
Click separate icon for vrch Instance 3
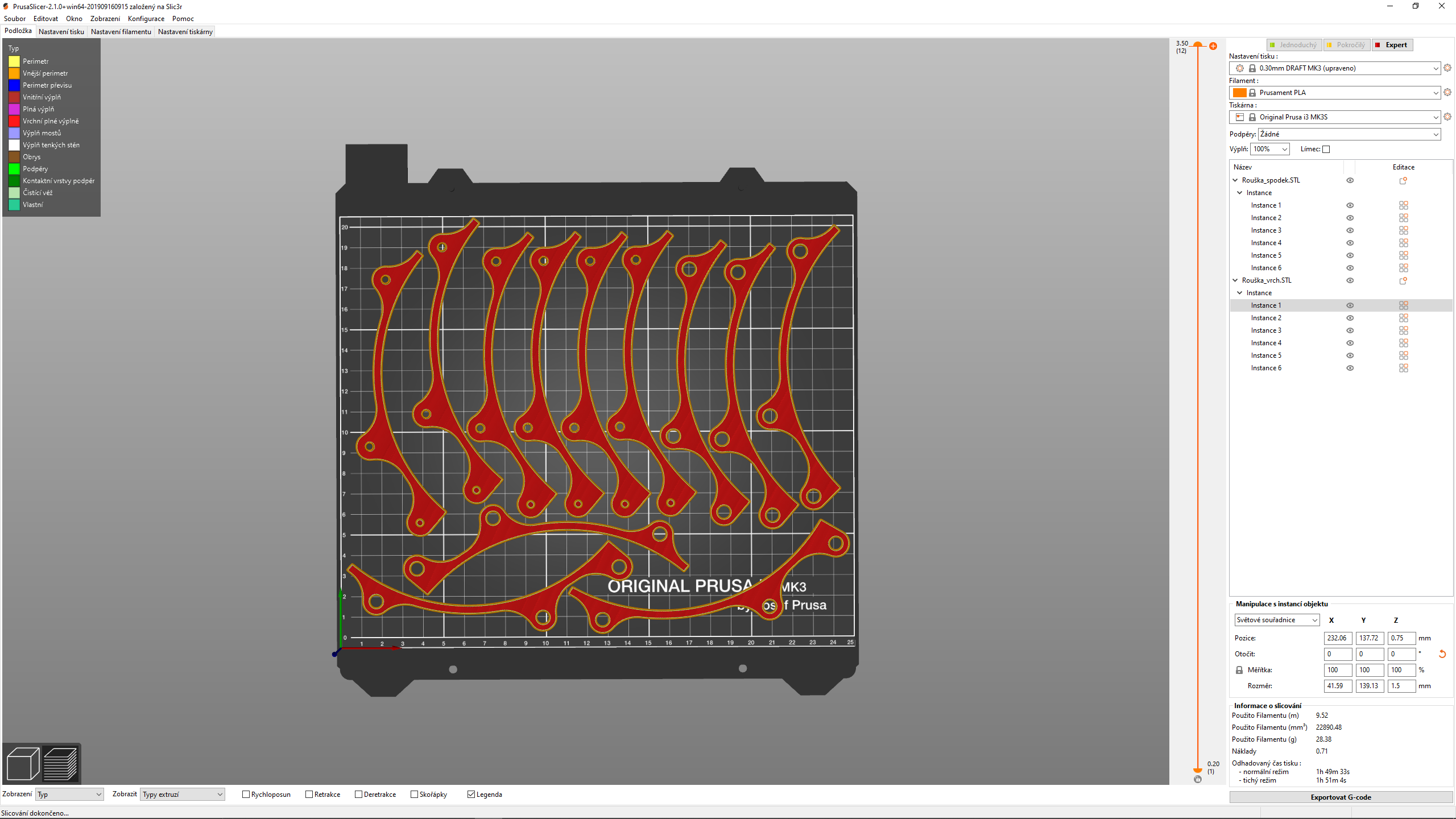tap(1403, 330)
